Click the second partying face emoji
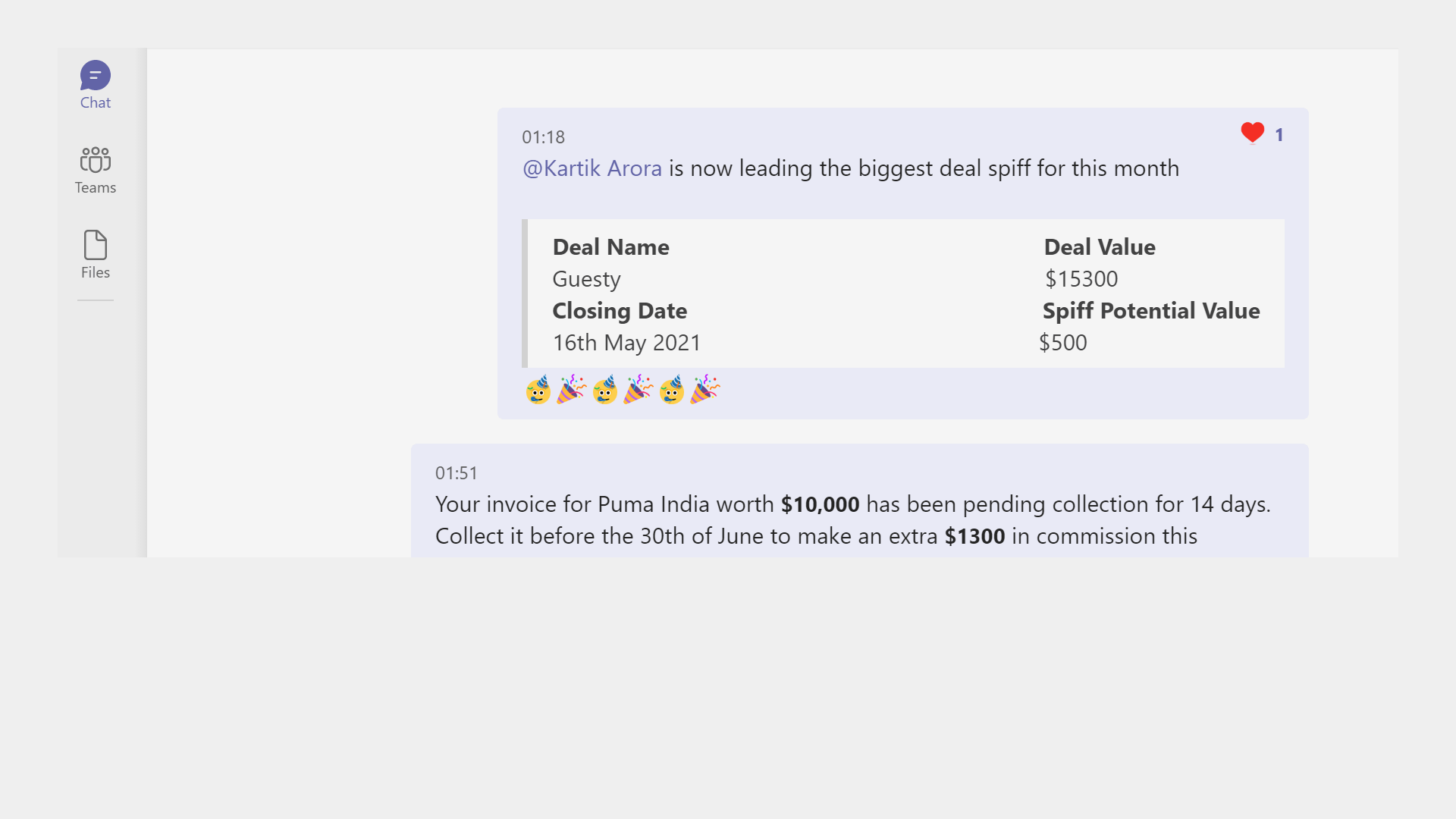Viewport: 1456px width, 819px height. pyautogui.click(x=605, y=390)
